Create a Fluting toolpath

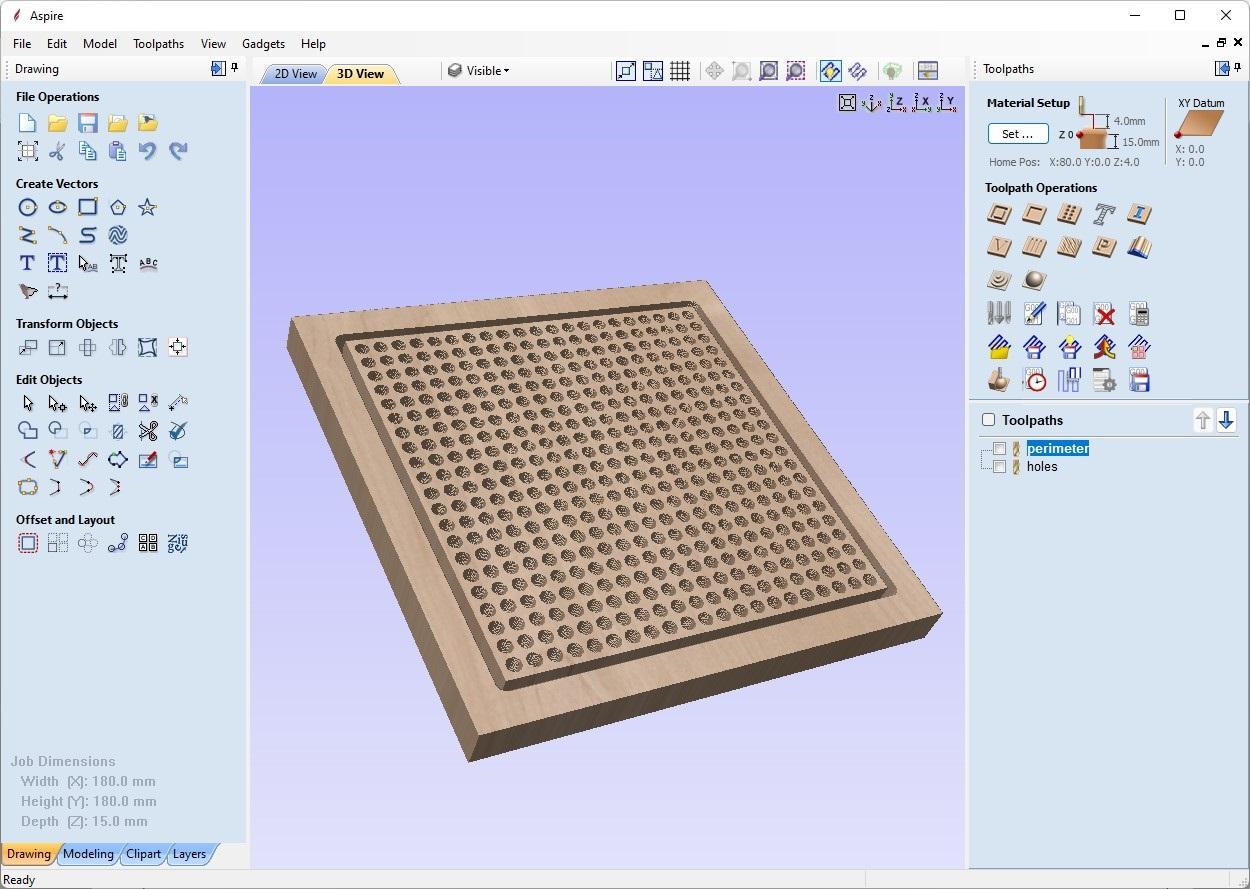(x=1035, y=247)
